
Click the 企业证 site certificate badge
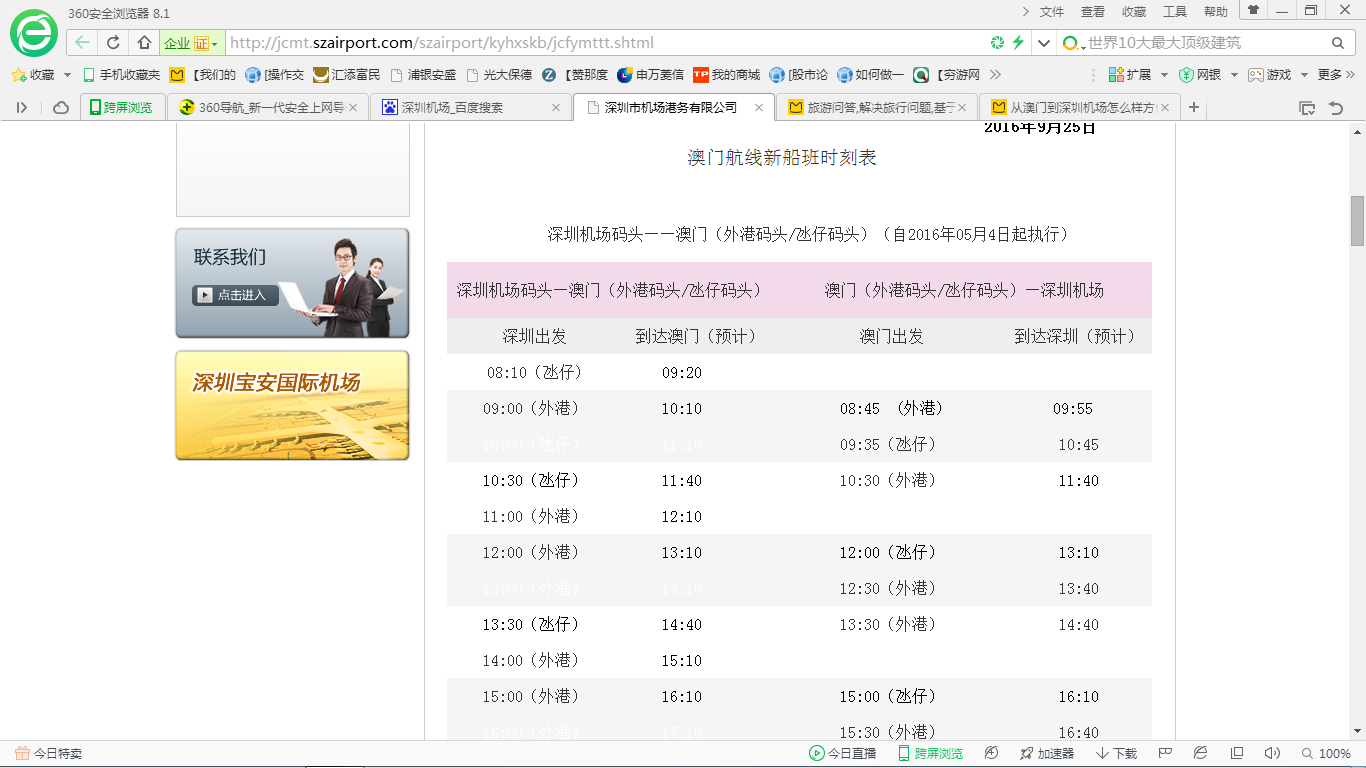pyautogui.click(x=191, y=43)
